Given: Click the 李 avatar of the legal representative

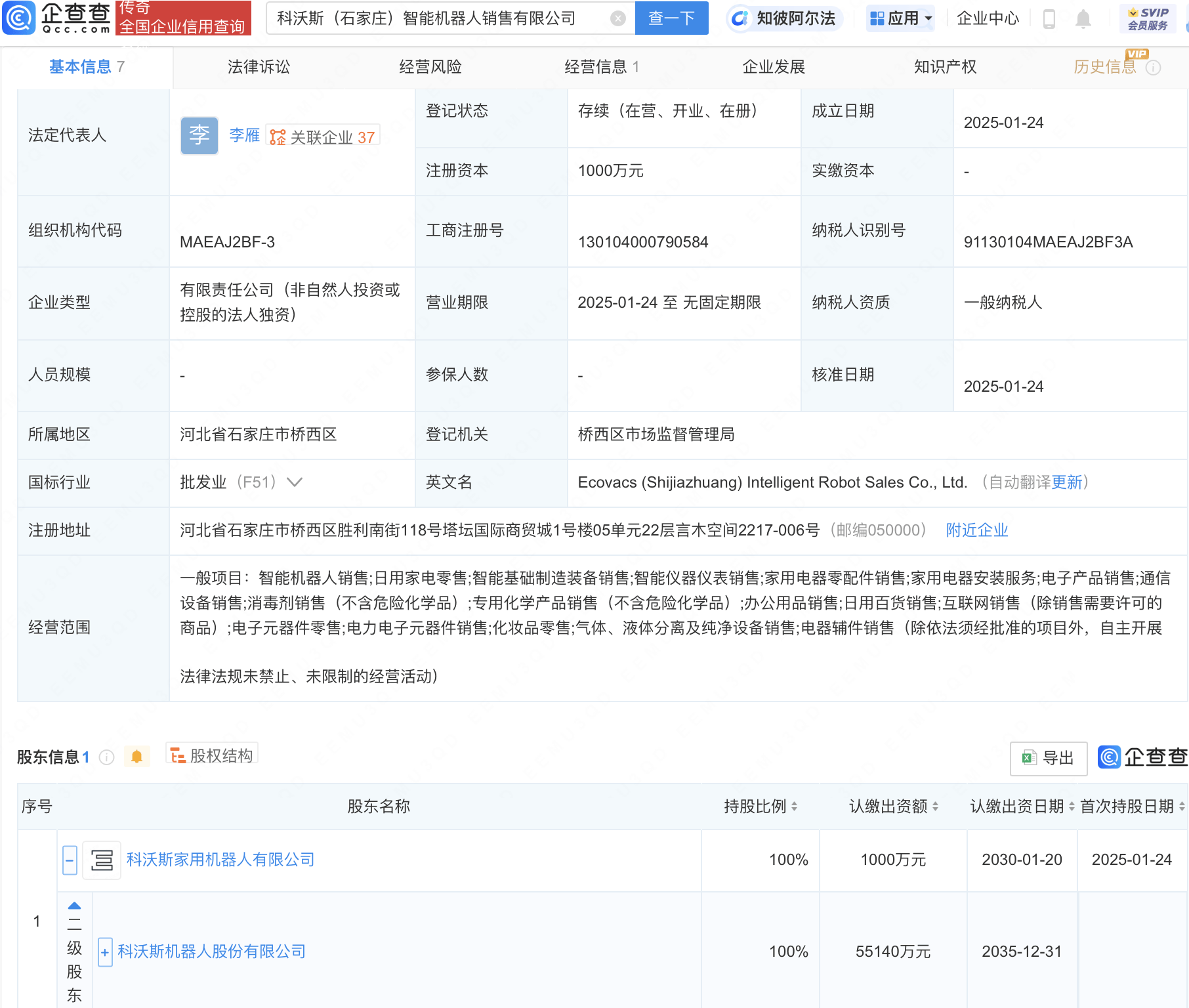Looking at the screenshot, I should [x=199, y=136].
